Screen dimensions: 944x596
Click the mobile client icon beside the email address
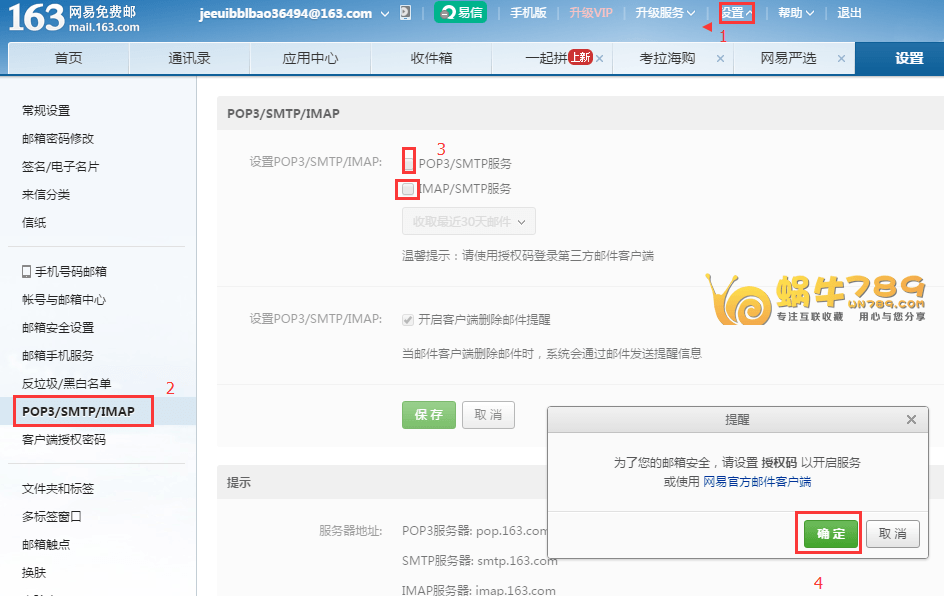[x=407, y=15]
